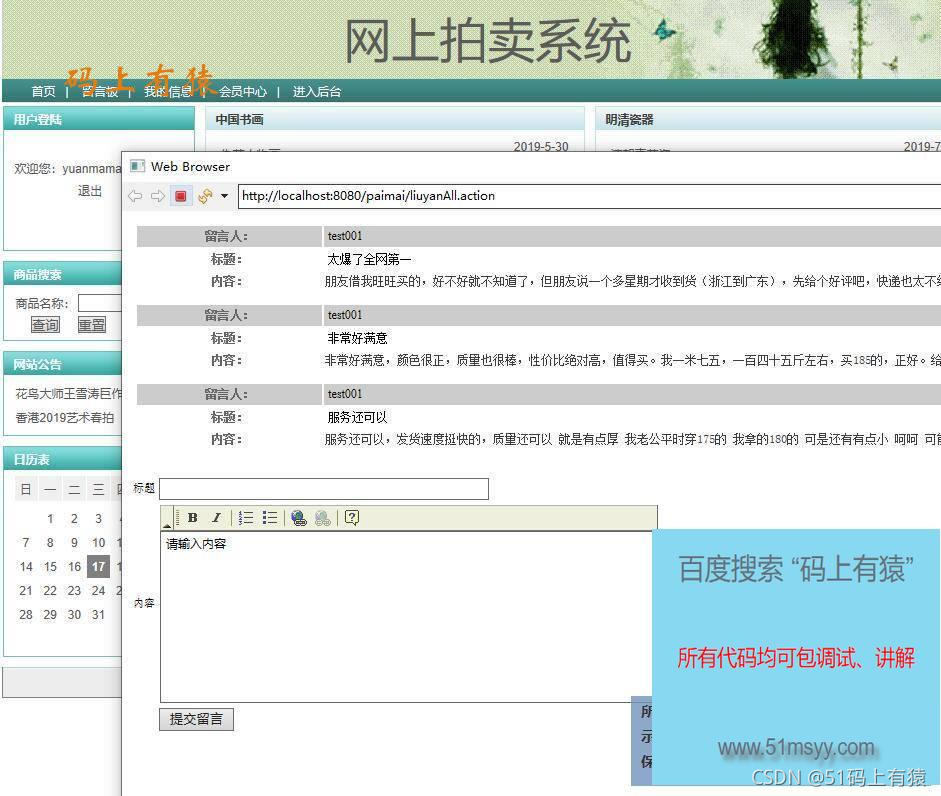Open editor help via the question mark icon
Screen dimensions: 941x796
click(x=352, y=517)
